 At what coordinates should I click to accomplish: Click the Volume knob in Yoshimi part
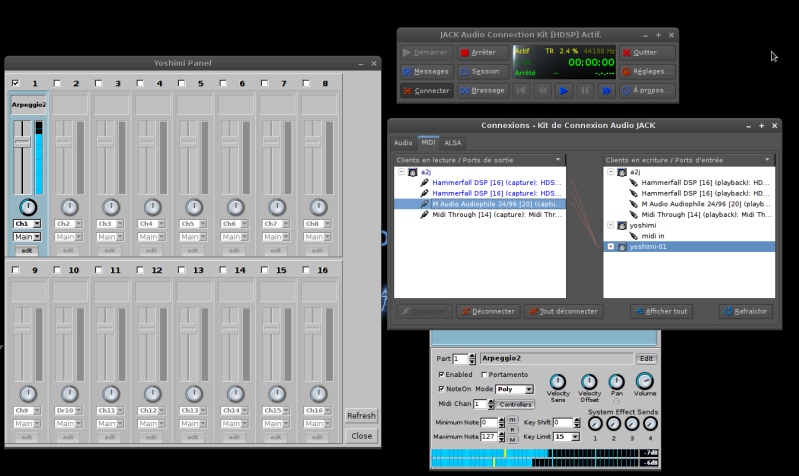[645, 381]
